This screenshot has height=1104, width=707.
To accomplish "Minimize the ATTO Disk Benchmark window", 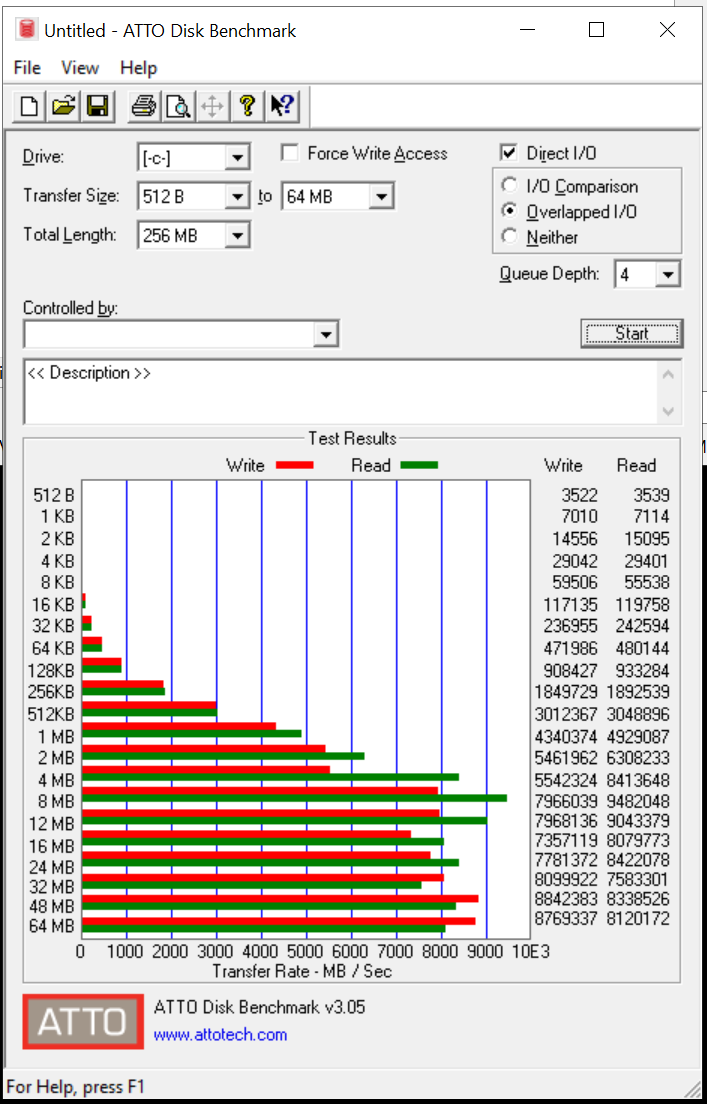I will tap(527, 30).
